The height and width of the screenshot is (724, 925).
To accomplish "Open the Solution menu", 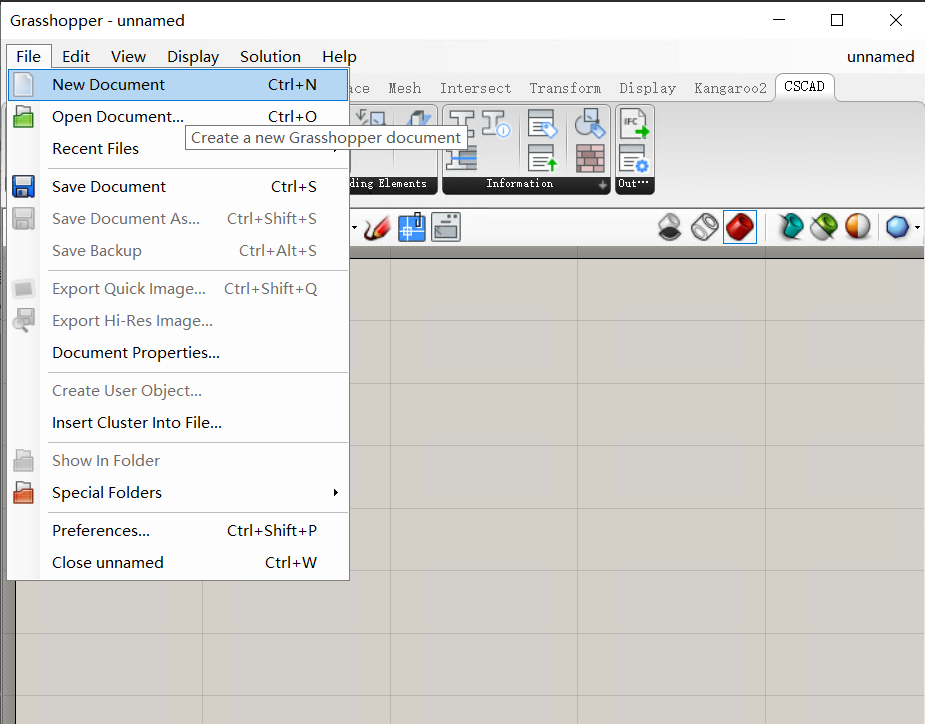I will (270, 57).
